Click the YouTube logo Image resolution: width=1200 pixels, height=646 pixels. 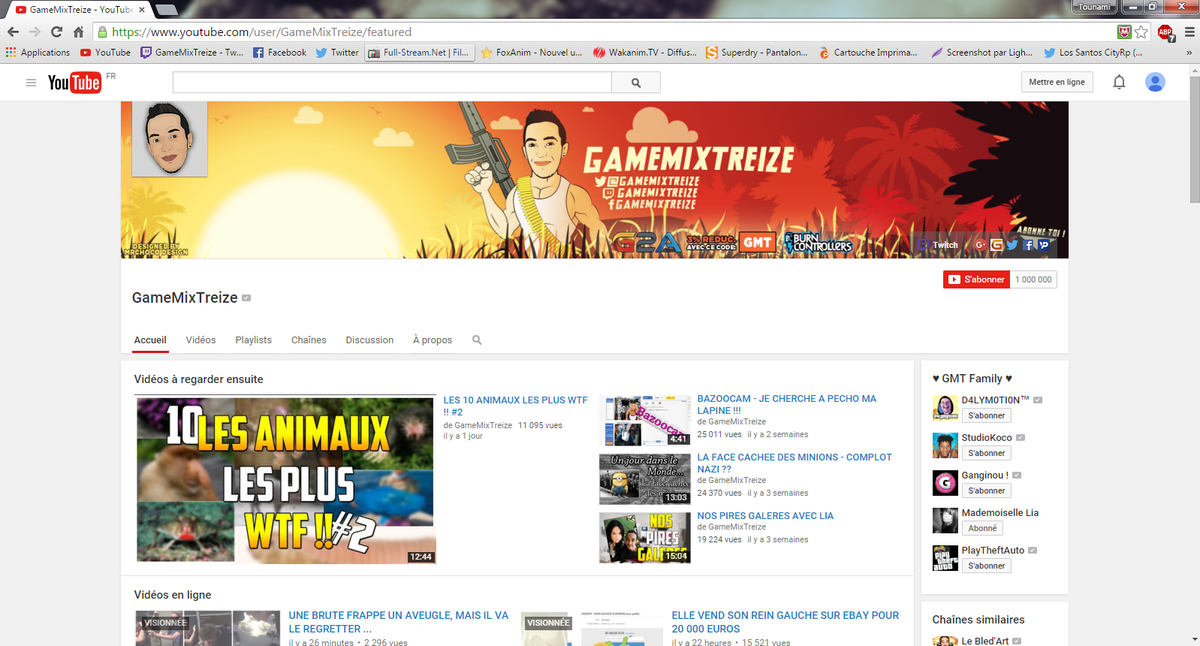click(75, 82)
